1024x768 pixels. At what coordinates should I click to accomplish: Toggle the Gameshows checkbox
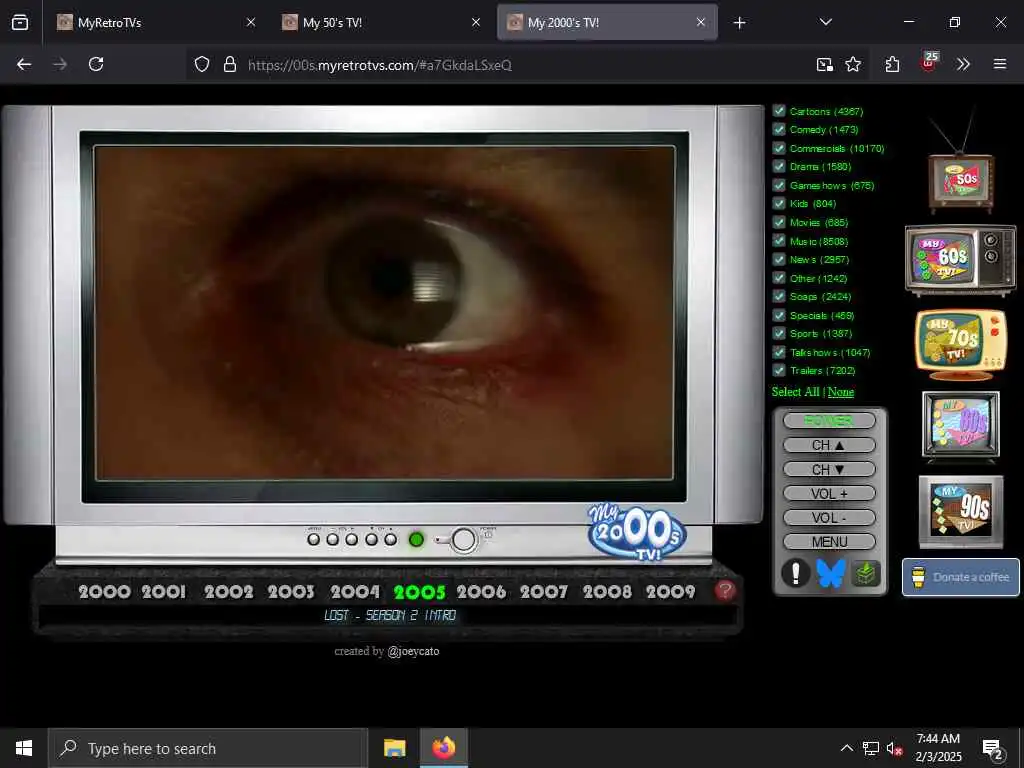click(x=779, y=185)
